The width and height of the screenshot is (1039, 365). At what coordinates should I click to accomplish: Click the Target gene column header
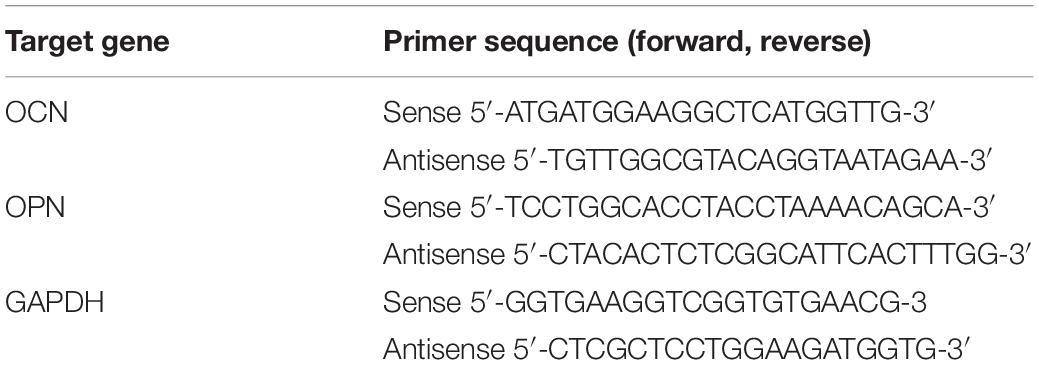click(x=87, y=42)
